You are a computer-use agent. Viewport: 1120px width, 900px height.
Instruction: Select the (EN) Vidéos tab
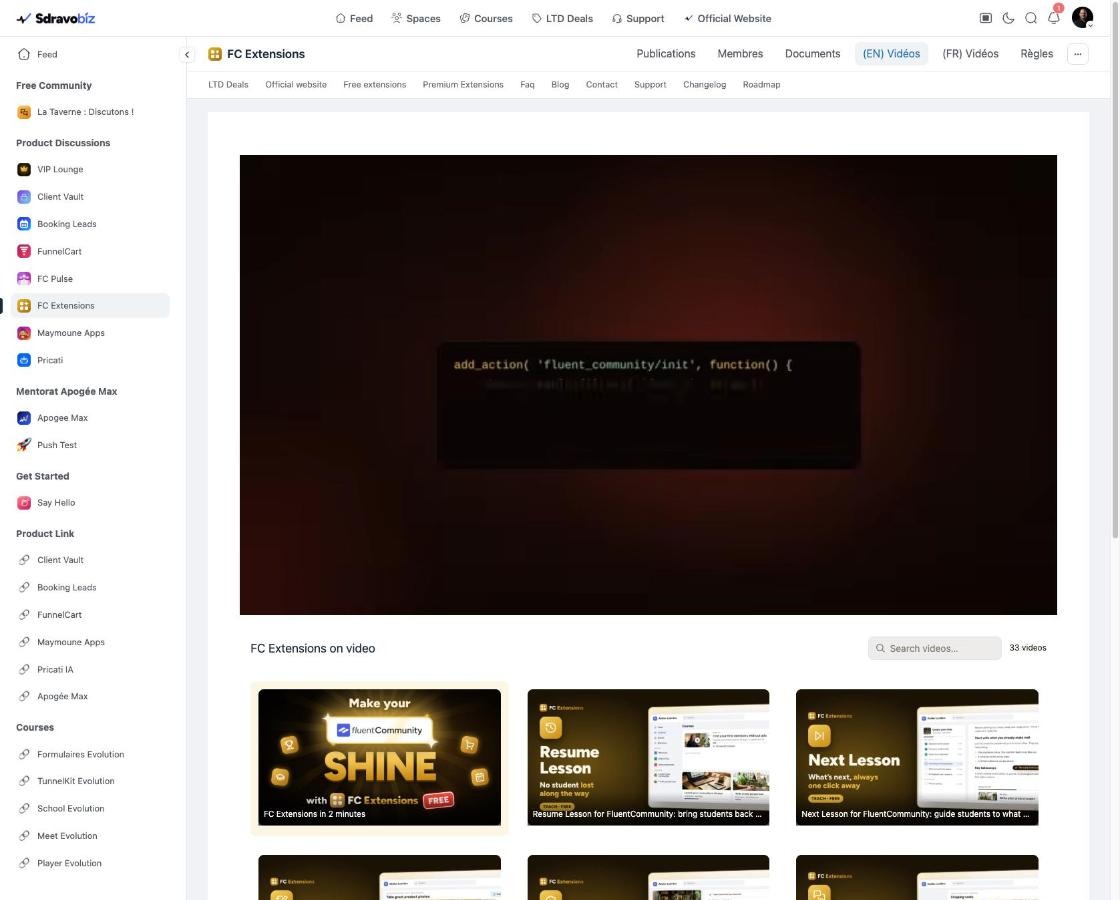pos(891,54)
